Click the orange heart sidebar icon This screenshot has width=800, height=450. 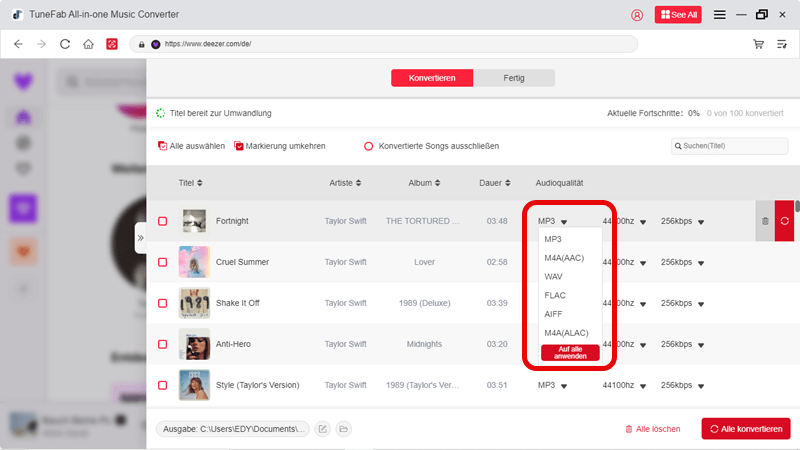click(x=23, y=252)
